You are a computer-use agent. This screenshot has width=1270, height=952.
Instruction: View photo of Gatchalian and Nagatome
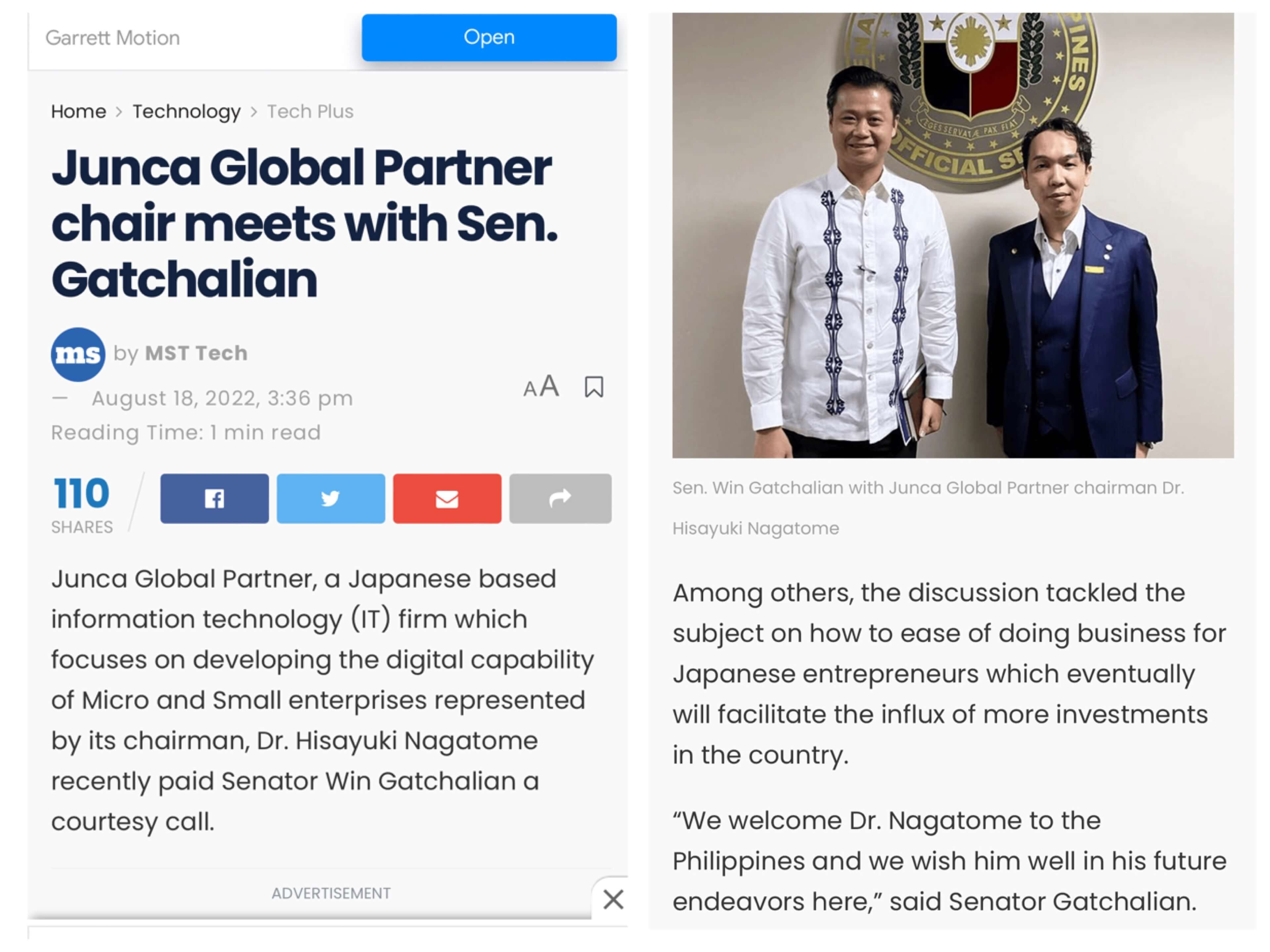(953, 235)
